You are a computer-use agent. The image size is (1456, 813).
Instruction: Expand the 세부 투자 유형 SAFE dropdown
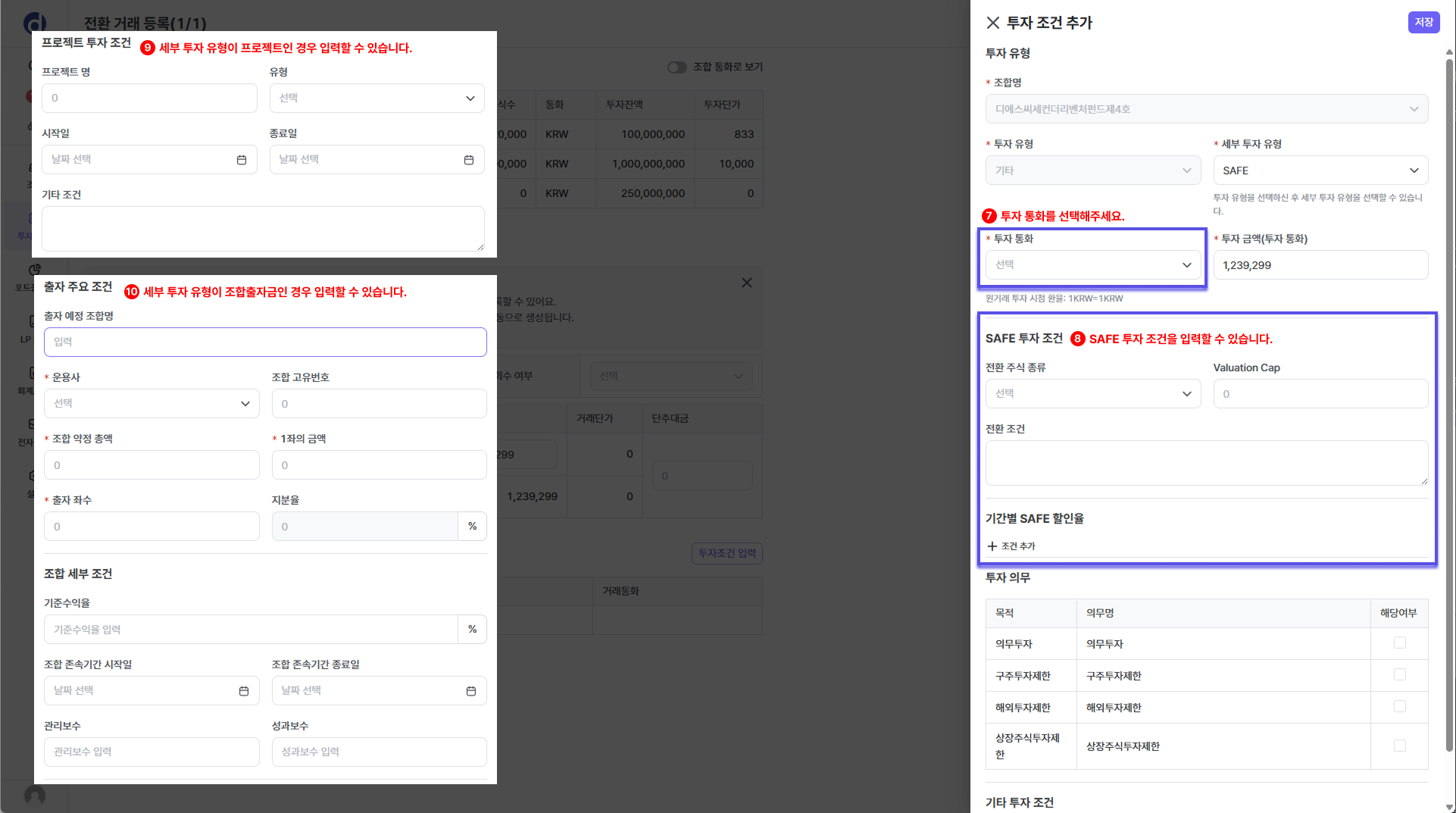point(1320,170)
